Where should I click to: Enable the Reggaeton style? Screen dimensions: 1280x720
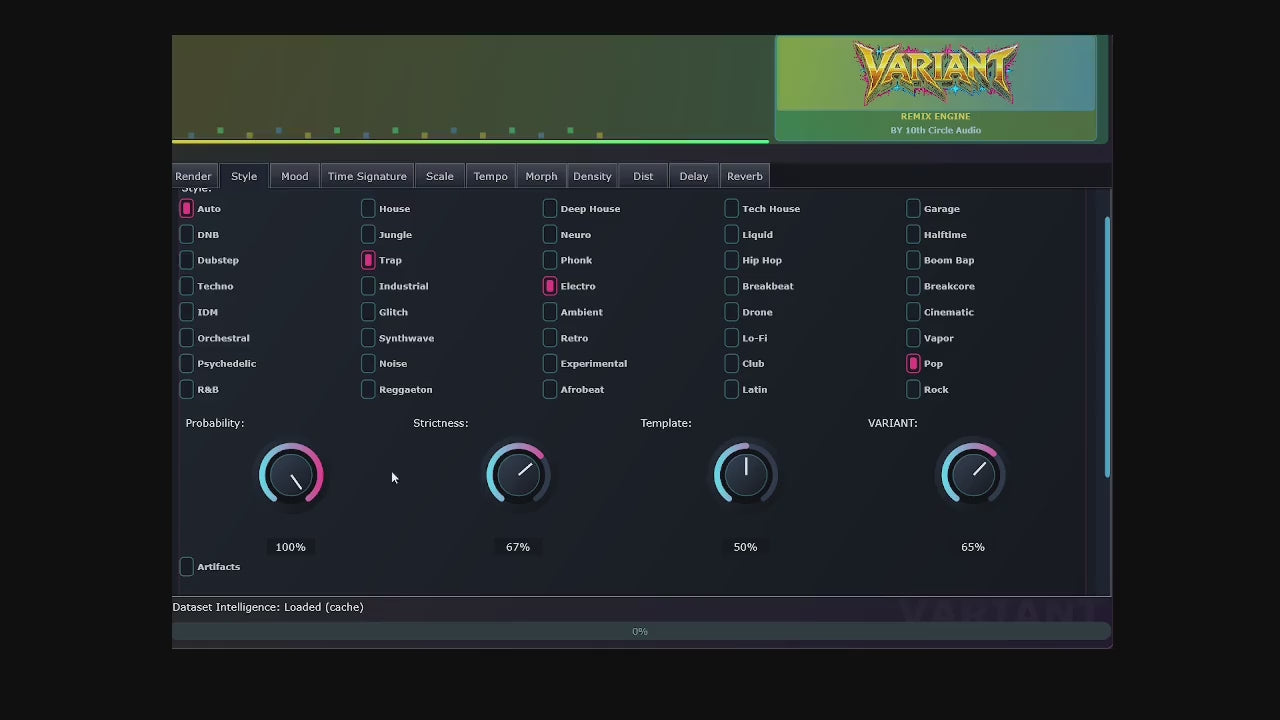point(368,389)
